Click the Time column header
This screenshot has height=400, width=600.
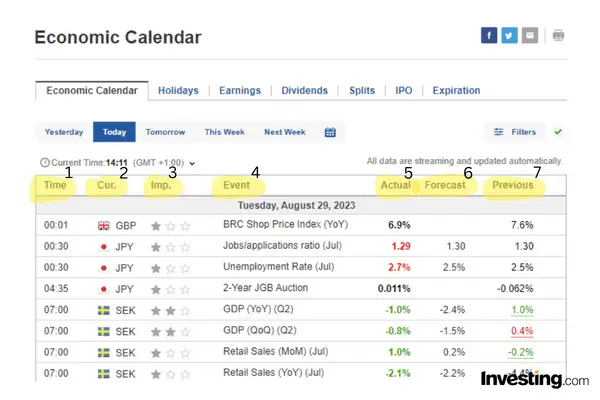[55, 185]
